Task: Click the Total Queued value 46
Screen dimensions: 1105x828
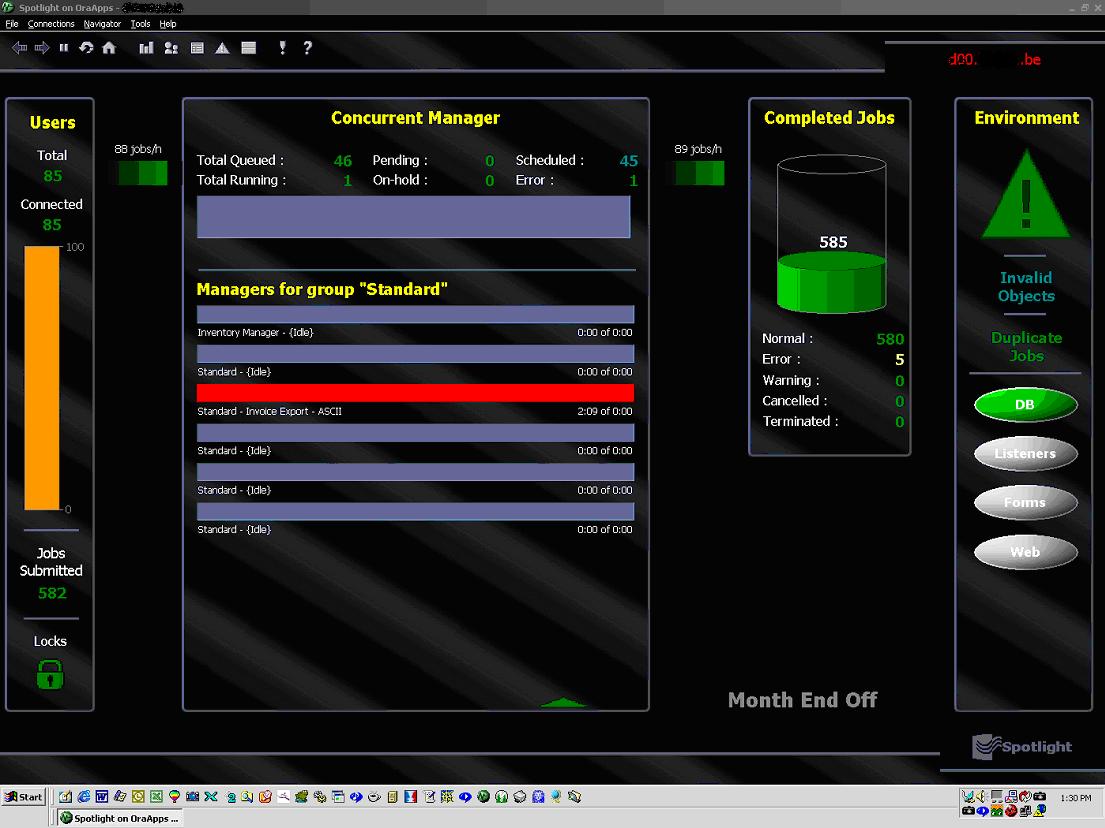Action: 342,161
